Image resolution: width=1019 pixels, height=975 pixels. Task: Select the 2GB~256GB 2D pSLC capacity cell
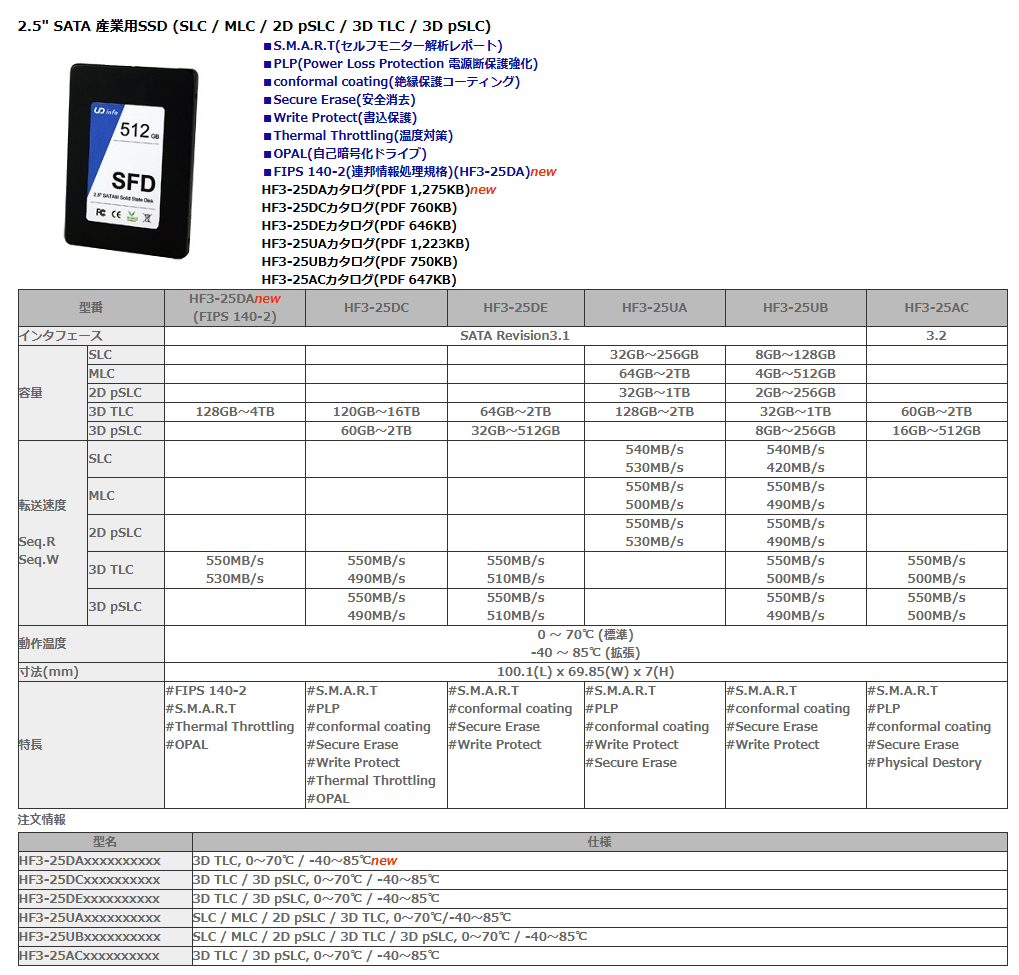(x=795, y=393)
